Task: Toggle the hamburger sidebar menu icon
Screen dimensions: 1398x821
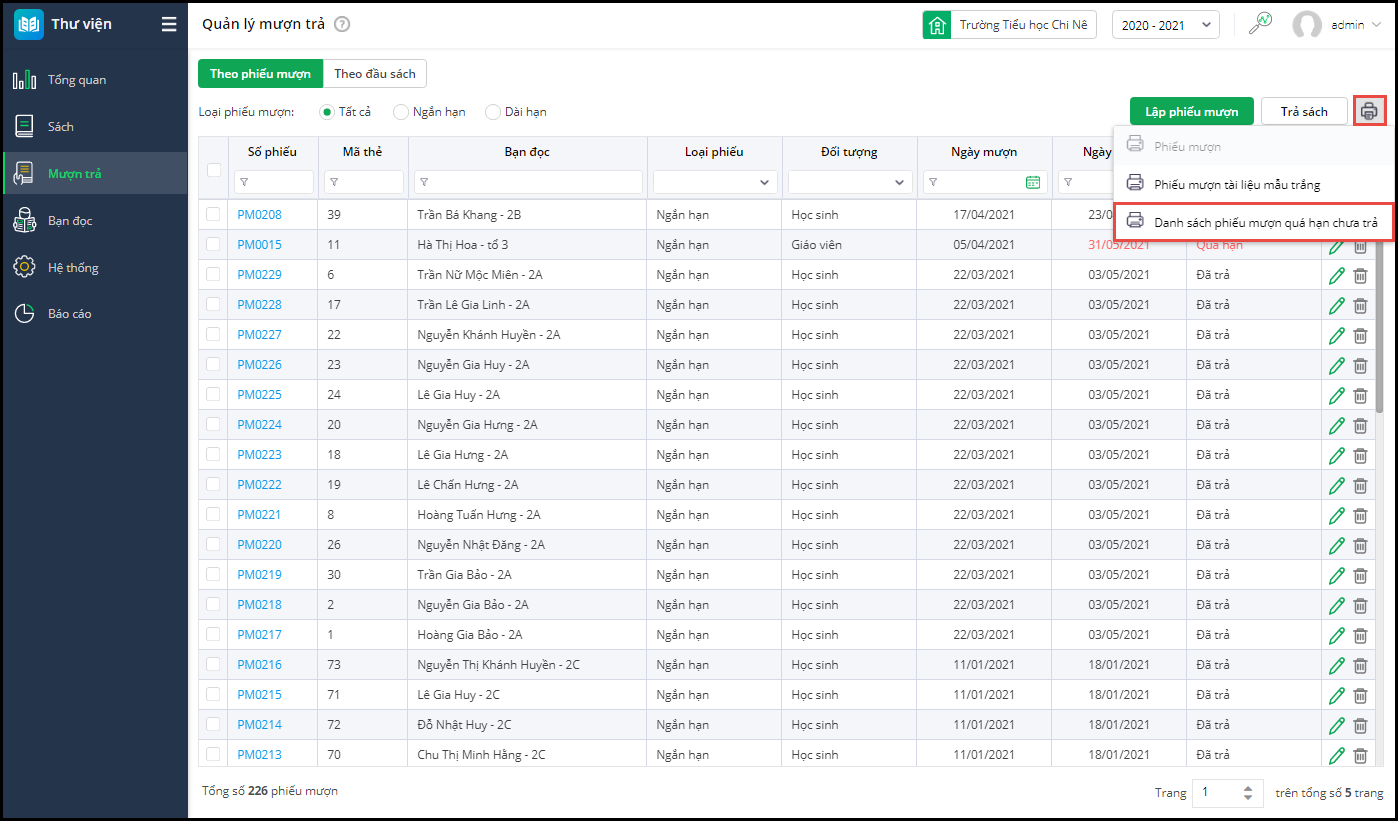Action: click(x=169, y=25)
